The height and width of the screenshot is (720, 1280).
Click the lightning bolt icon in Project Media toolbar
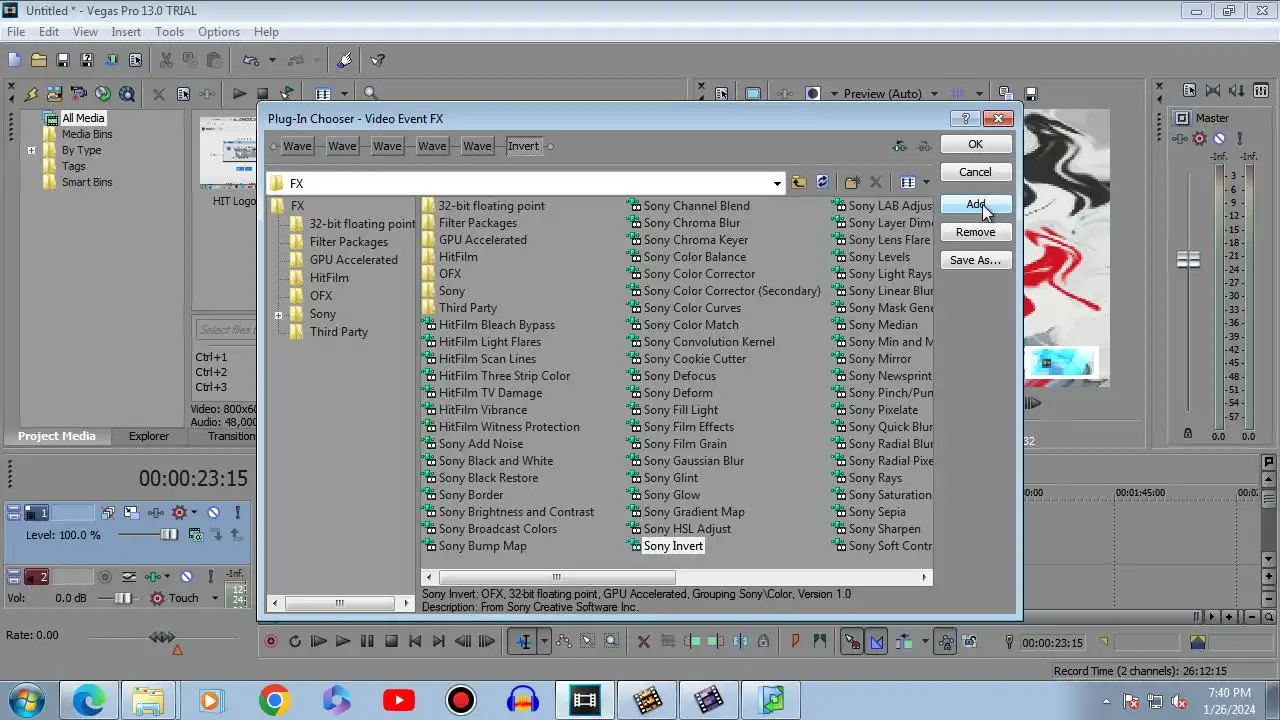tap(31, 94)
